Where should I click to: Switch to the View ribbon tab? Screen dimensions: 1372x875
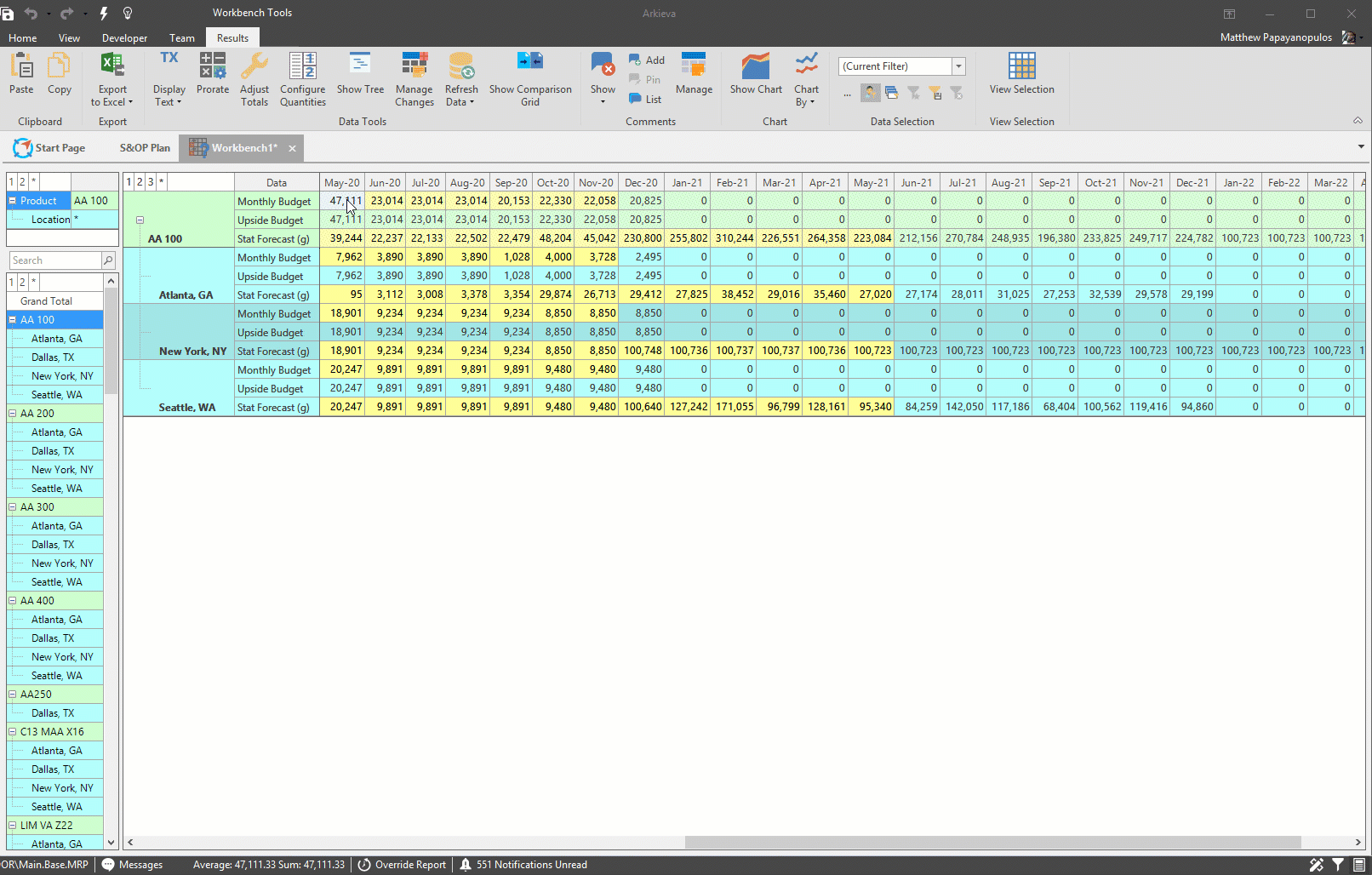tap(69, 38)
